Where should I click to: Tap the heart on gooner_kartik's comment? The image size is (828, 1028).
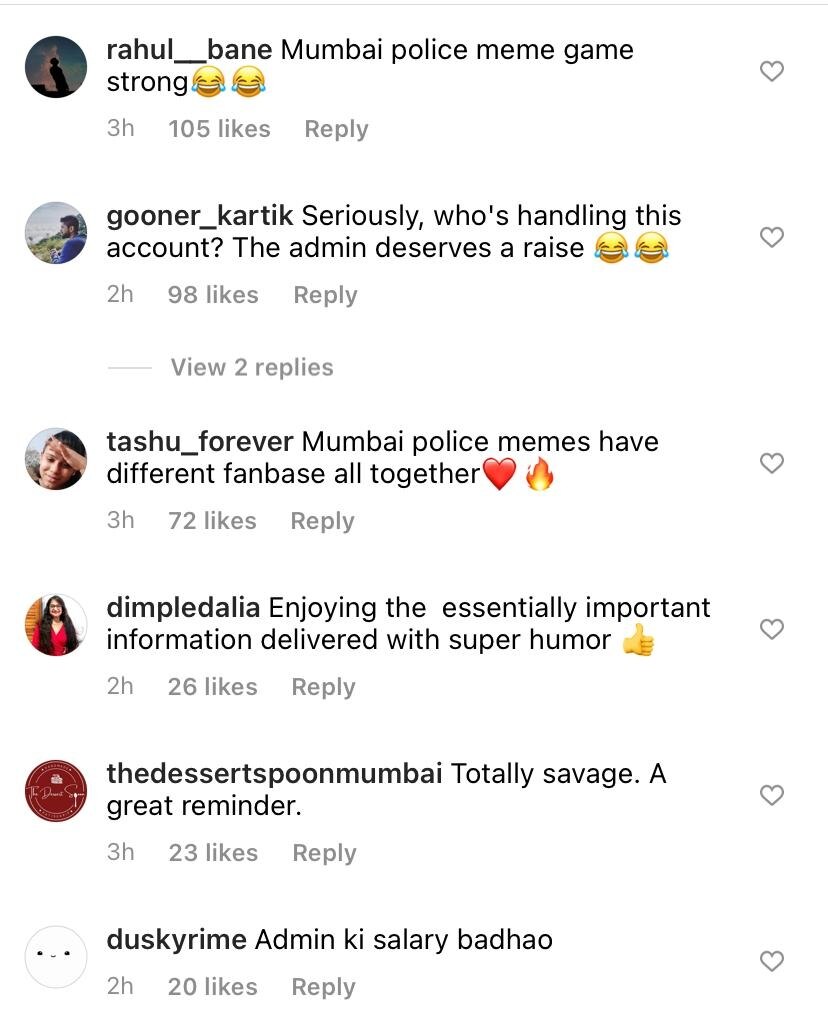(771, 237)
